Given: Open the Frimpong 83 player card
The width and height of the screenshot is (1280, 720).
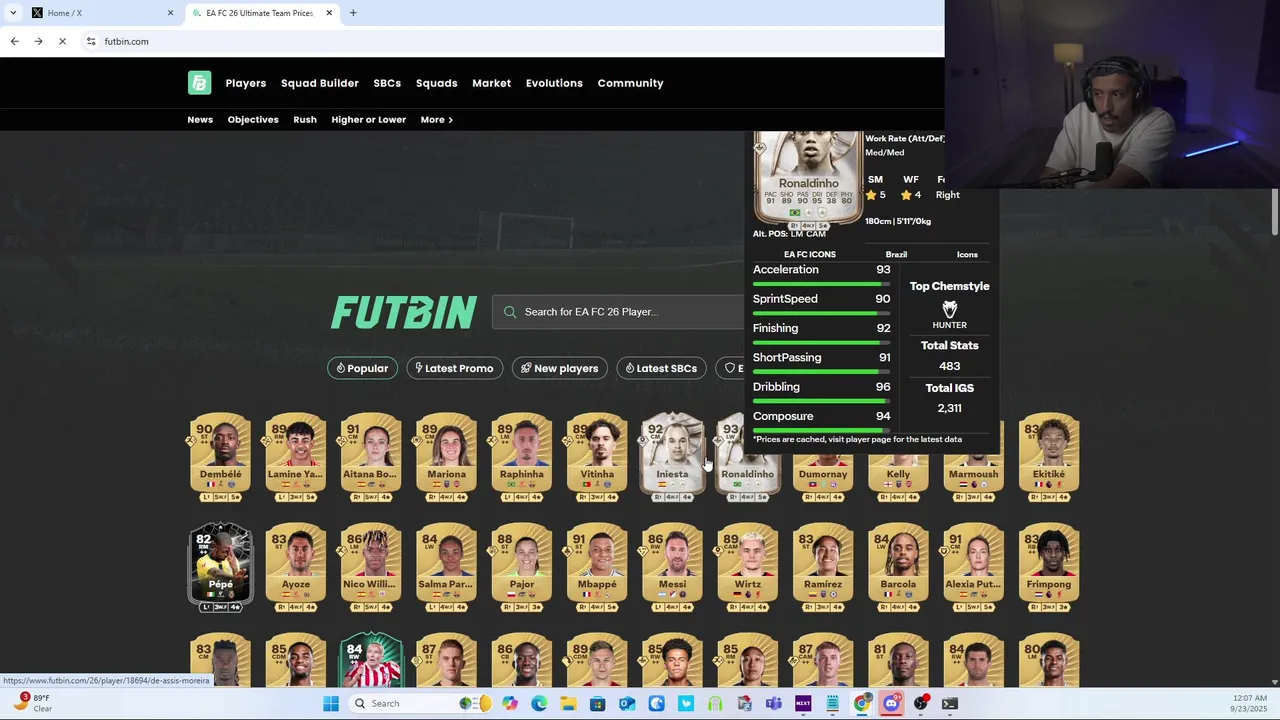Looking at the screenshot, I should [1049, 567].
